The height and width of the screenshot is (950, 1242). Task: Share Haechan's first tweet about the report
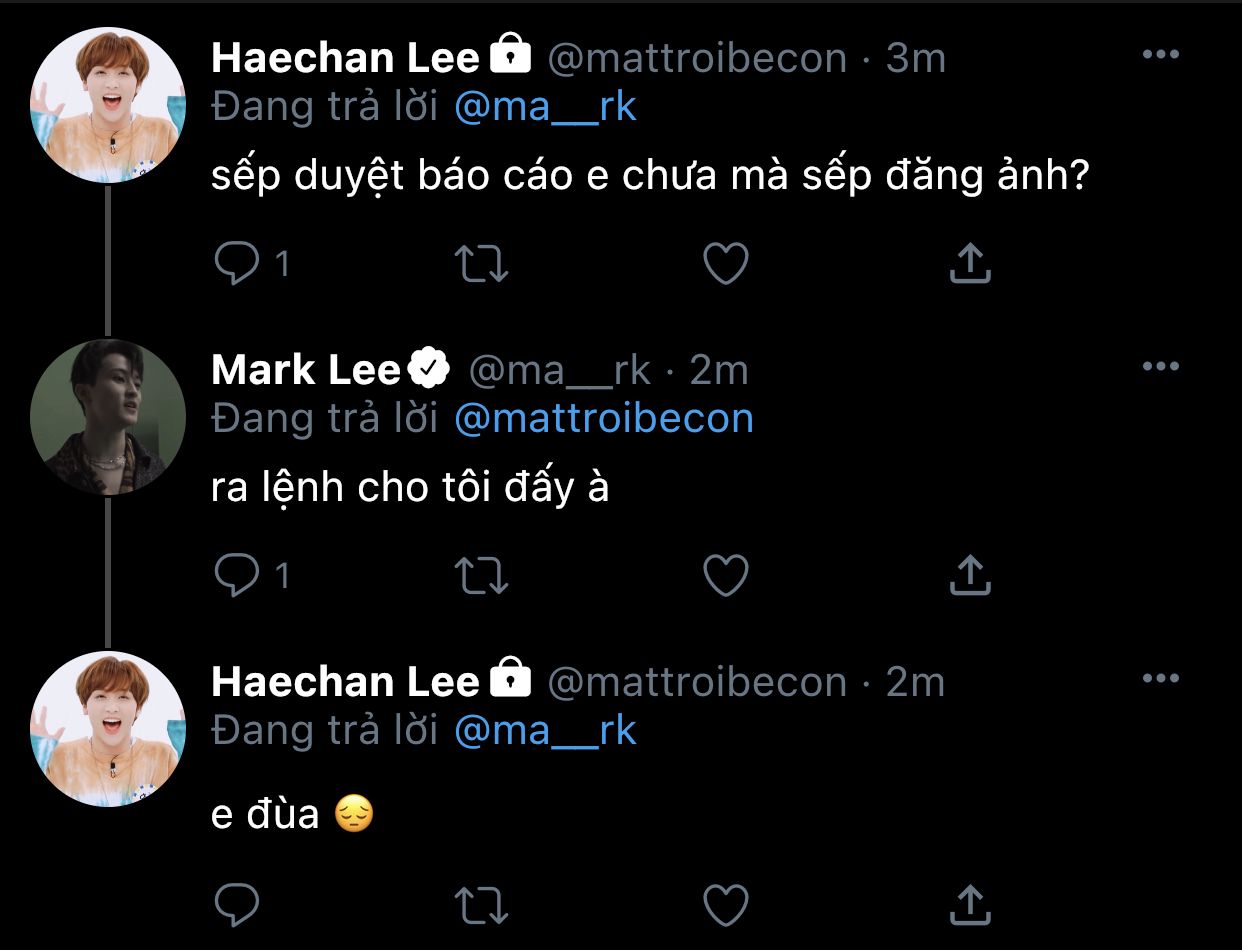click(x=968, y=263)
